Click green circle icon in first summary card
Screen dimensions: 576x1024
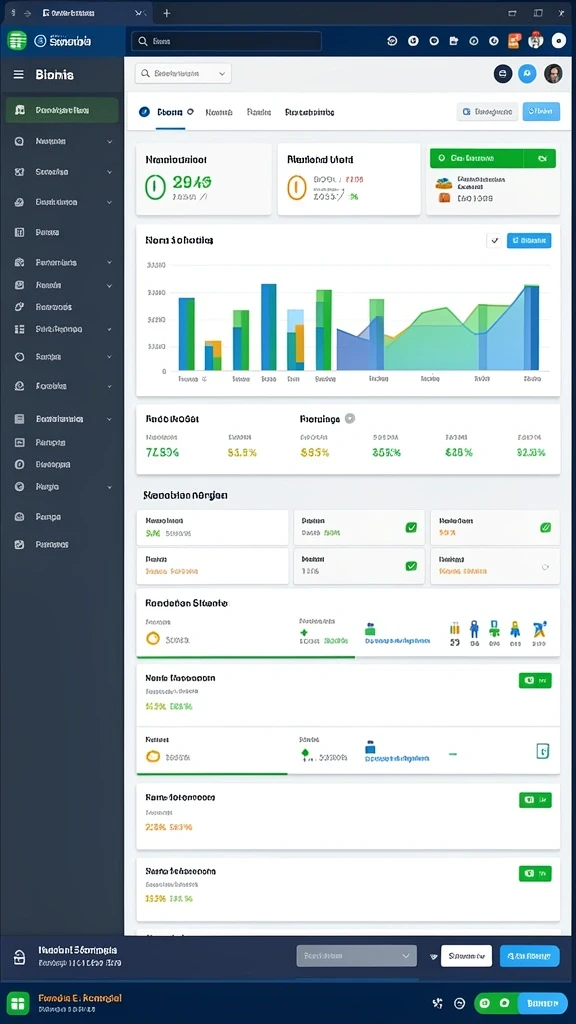(155, 187)
